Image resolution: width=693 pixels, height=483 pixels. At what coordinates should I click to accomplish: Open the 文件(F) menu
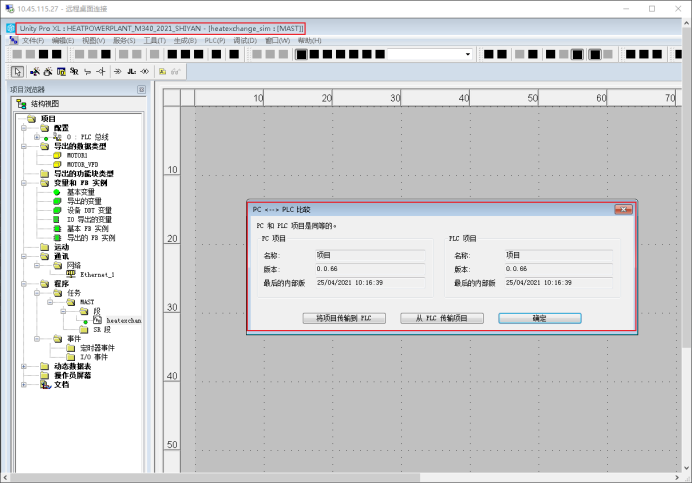(33, 41)
